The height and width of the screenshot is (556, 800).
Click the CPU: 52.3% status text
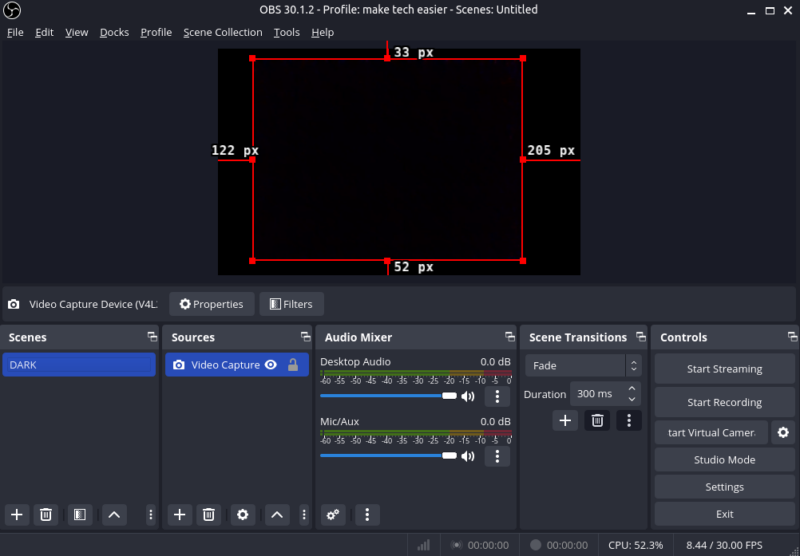point(636,545)
